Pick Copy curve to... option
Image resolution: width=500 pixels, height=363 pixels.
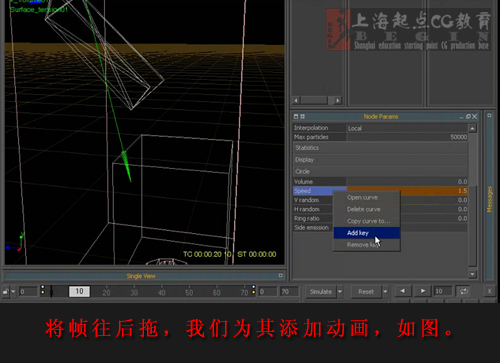(x=367, y=221)
